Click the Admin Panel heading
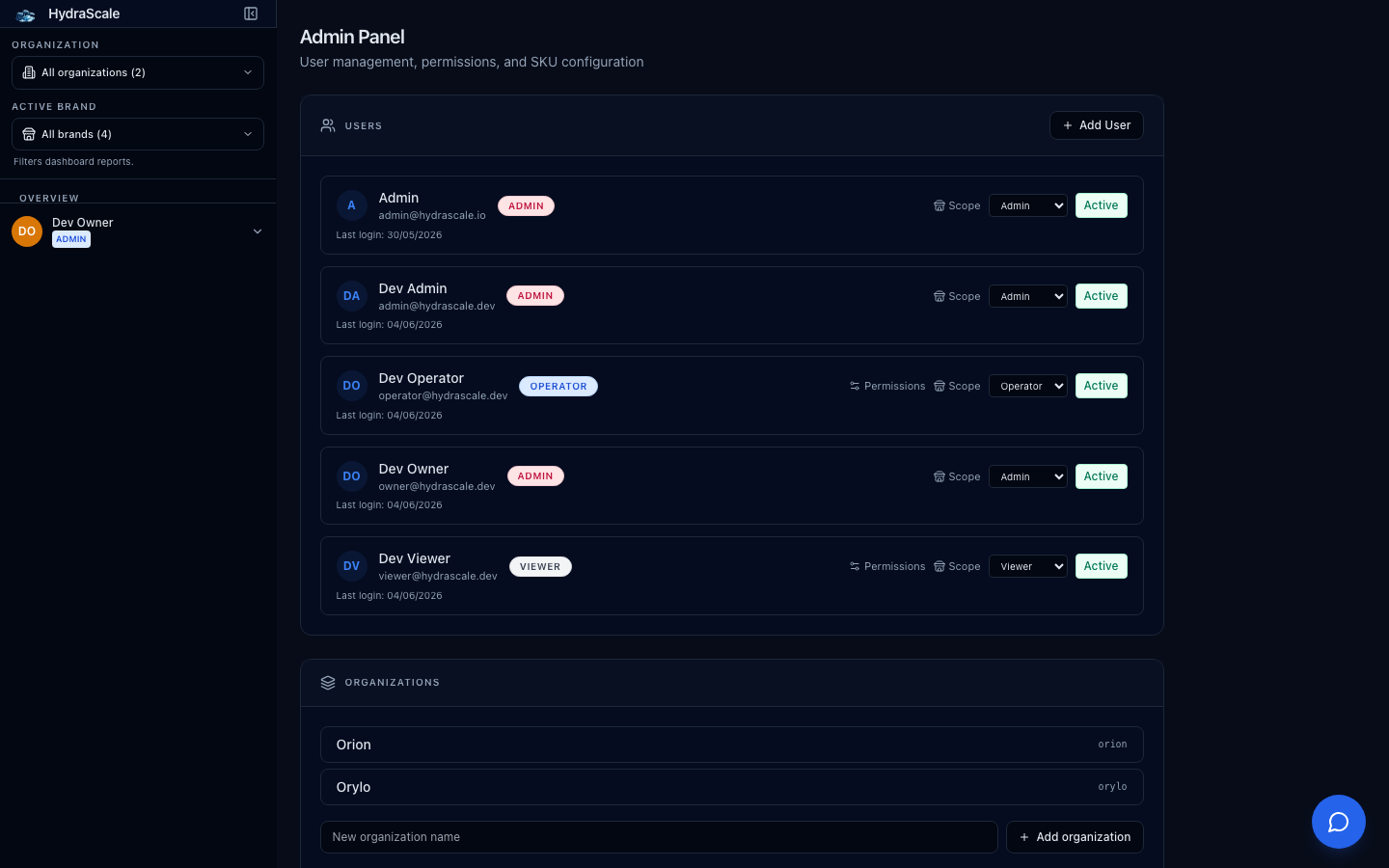 point(352,37)
